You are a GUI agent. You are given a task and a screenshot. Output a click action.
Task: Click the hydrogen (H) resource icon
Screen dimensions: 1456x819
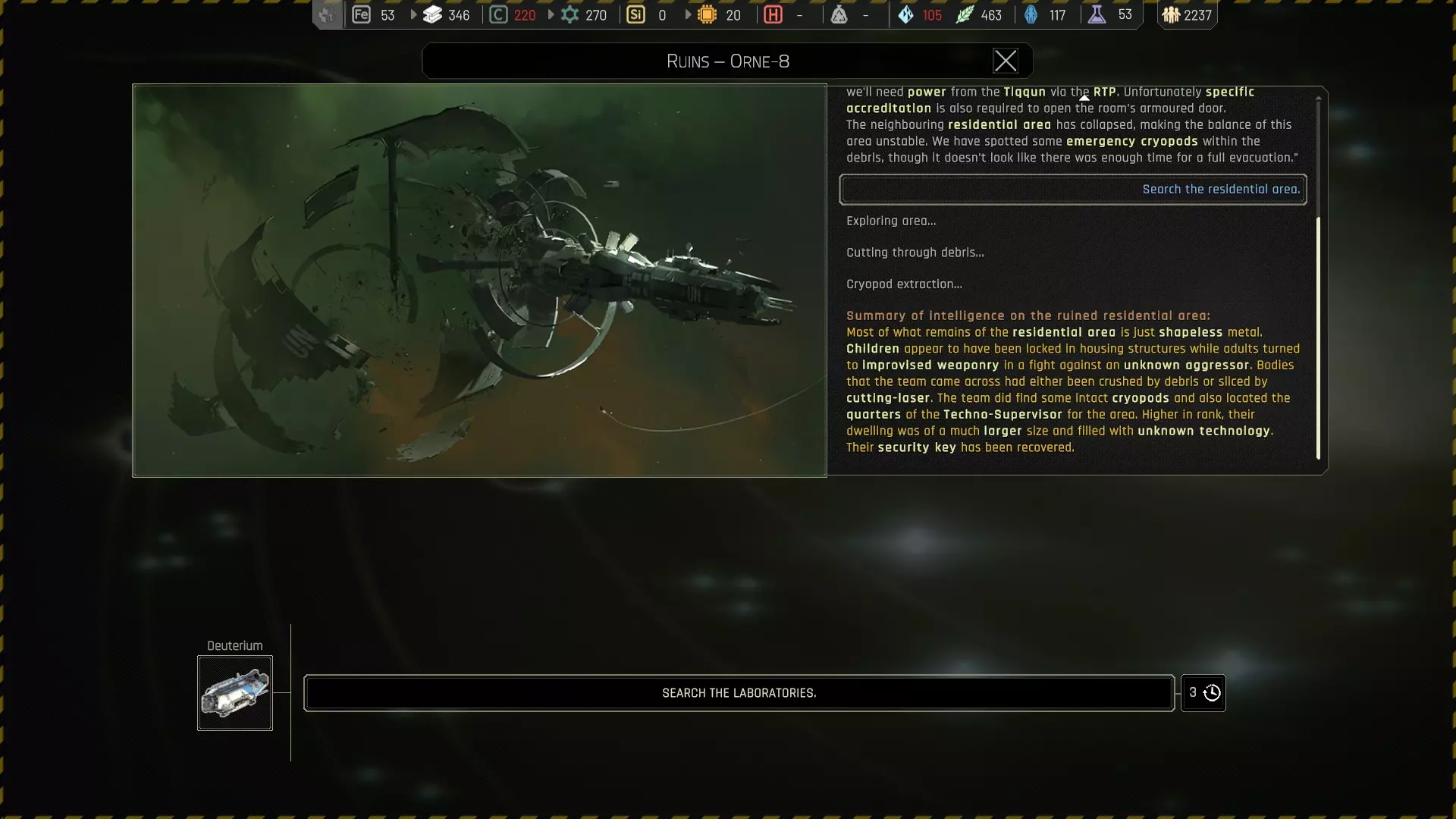coord(773,14)
